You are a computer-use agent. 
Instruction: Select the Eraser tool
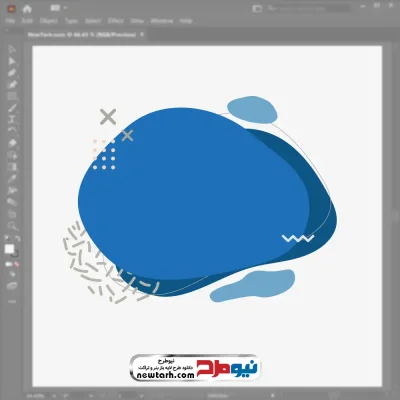12,143
